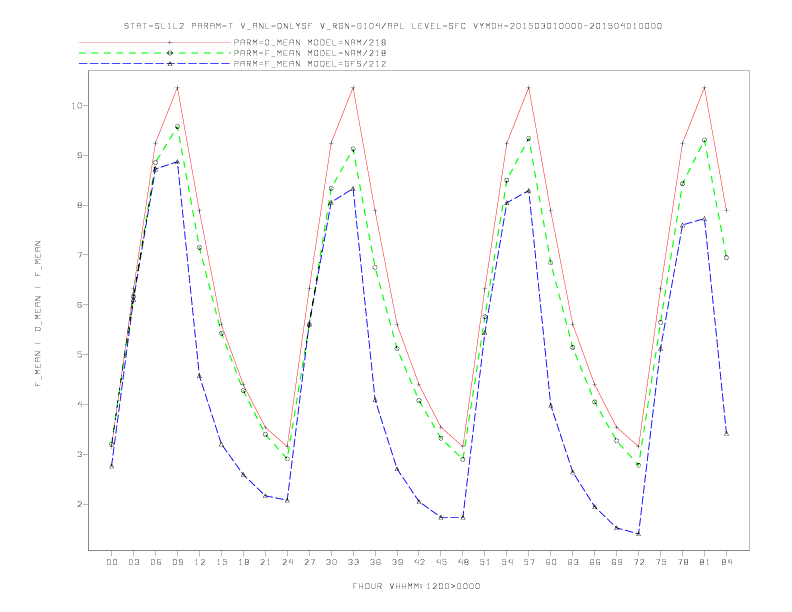Click y-axis tick value 10

pyautogui.click(x=77, y=106)
